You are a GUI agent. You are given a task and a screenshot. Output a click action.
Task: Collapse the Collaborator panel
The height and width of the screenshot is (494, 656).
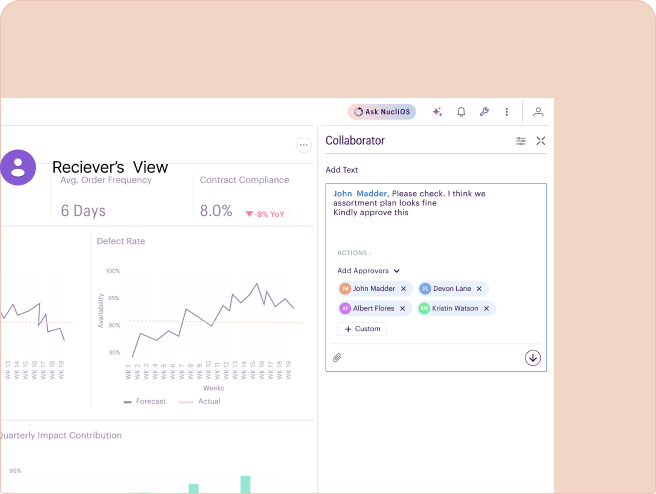541,141
